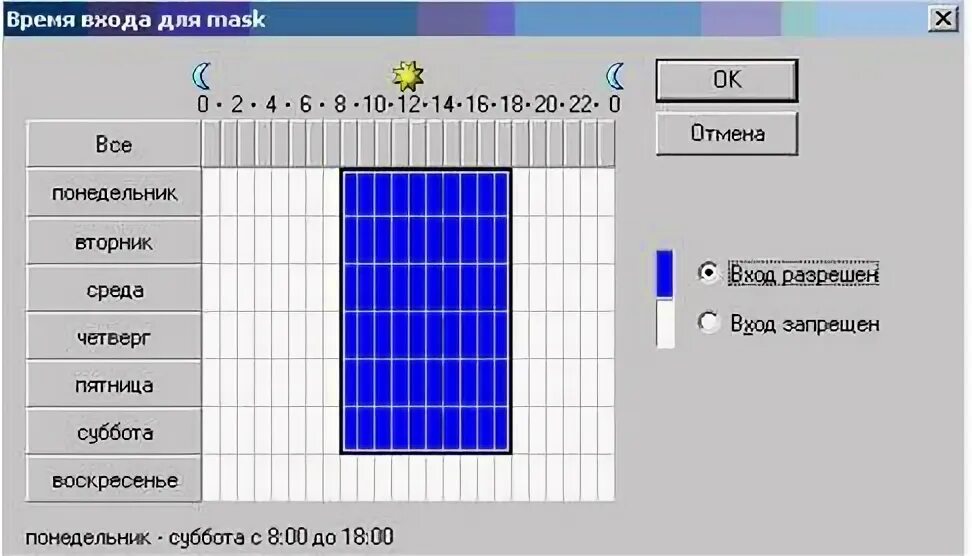Select all hours with the Все button
The height and width of the screenshot is (556, 972).
click(x=113, y=144)
